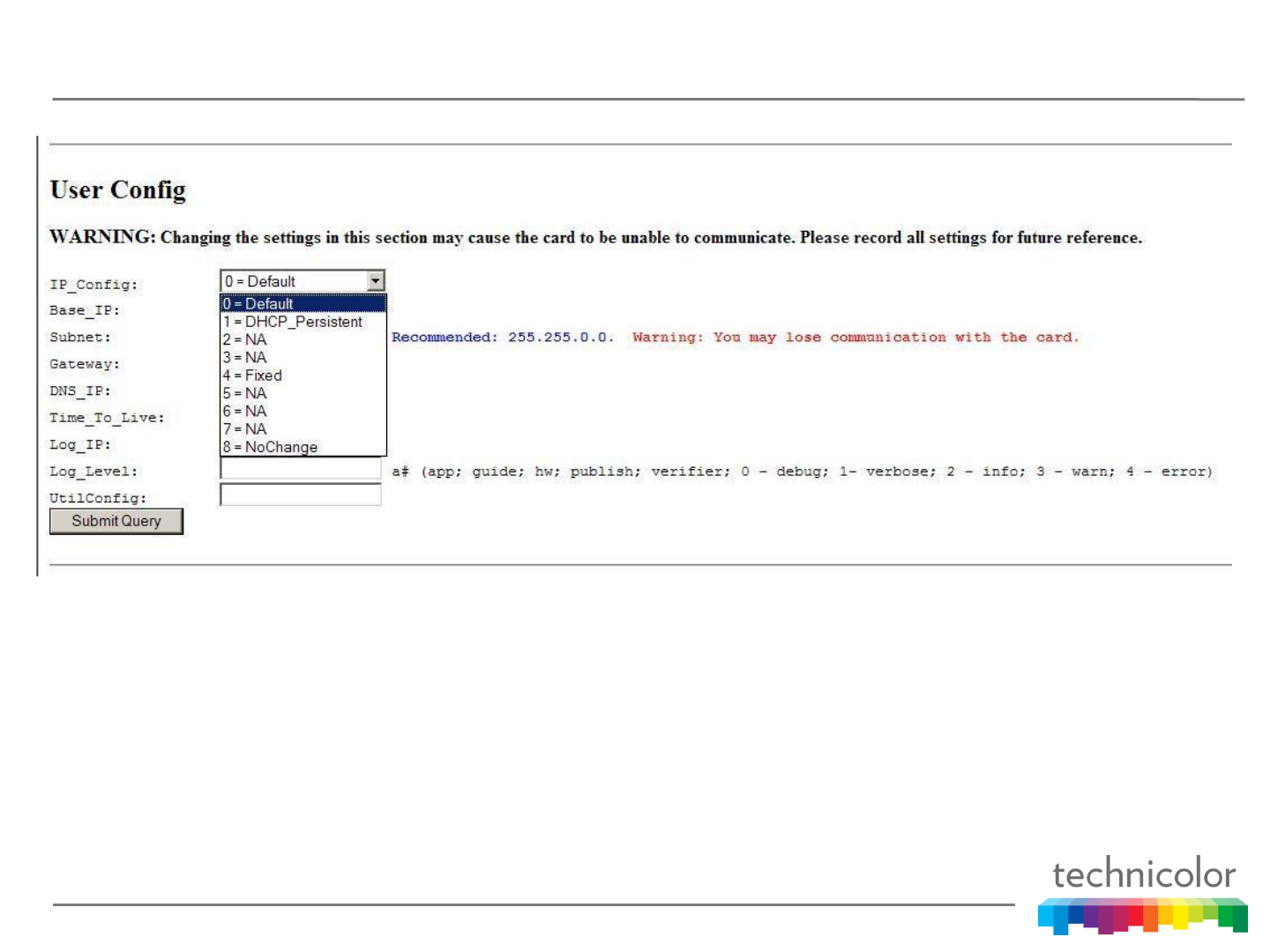Viewport: 1270px width, 952px height.
Task: Click the Submit Query button
Action: [x=116, y=521]
